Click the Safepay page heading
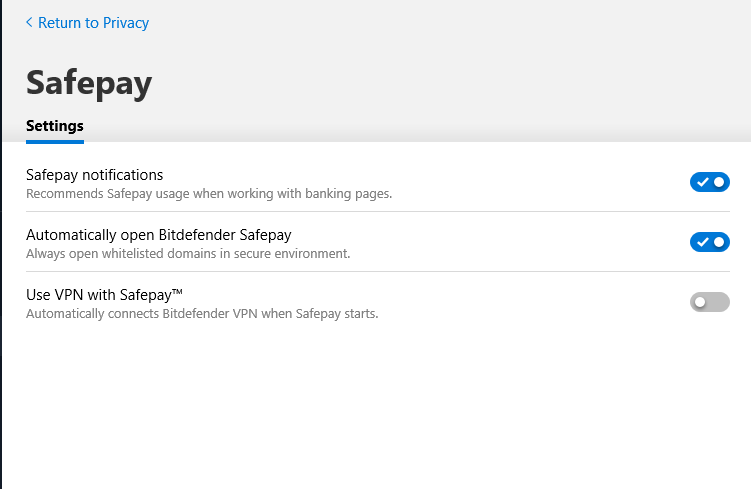The width and height of the screenshot is (751, 489). tap(89, 83)
